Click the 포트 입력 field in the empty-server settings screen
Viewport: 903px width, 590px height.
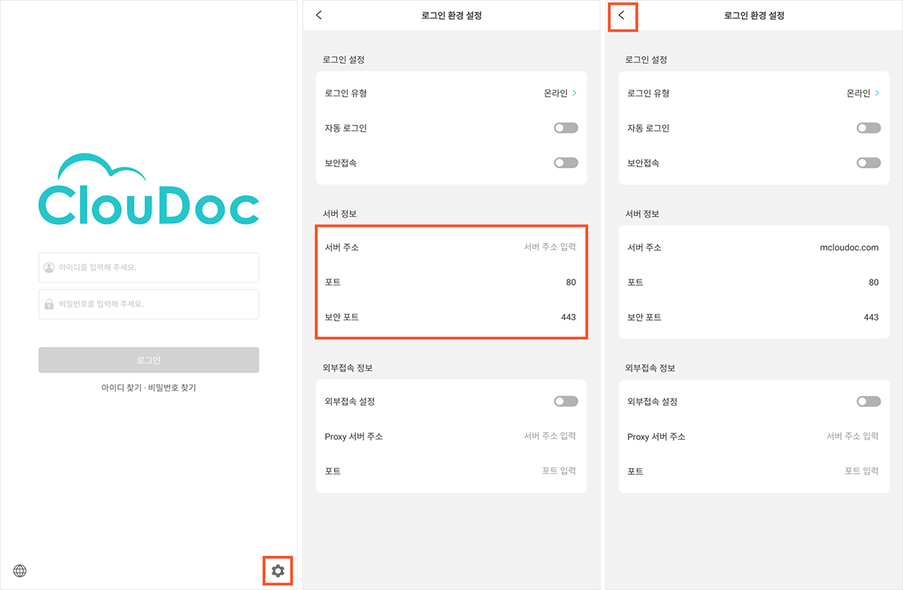click(559, 471)
